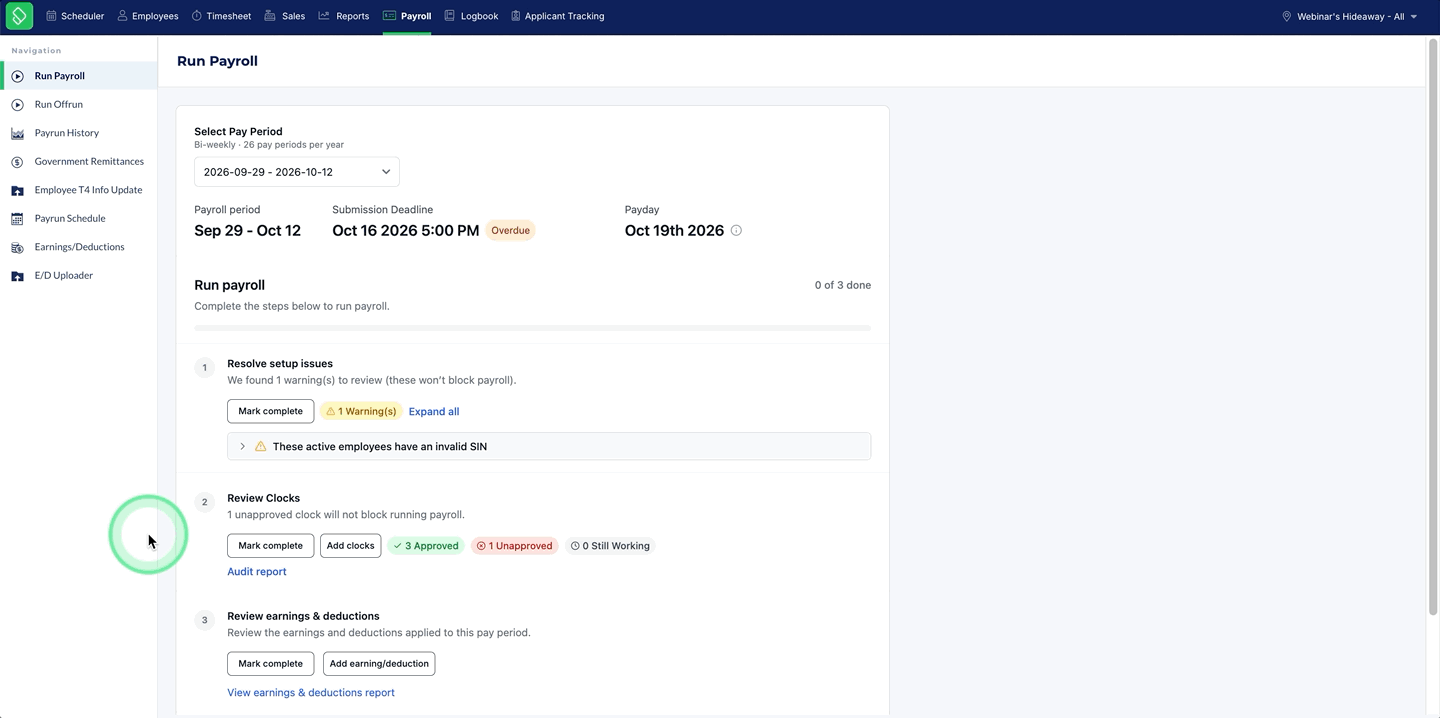Click the Government Remittances dollar icon
The width and height of the screenshot is (1440, 718).
point(17,161)
